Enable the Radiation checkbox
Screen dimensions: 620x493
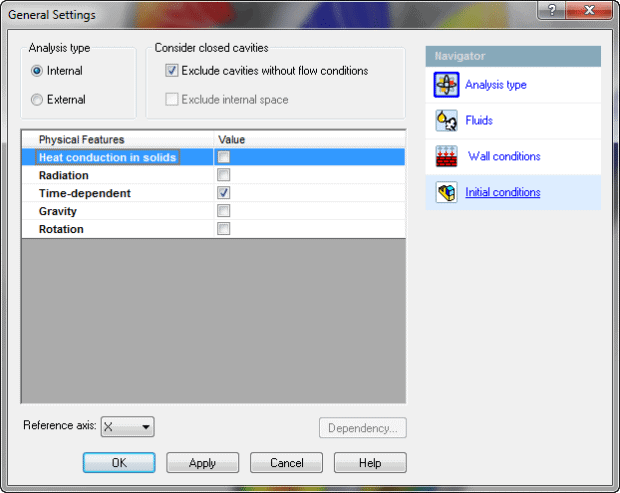click(223, 175)
